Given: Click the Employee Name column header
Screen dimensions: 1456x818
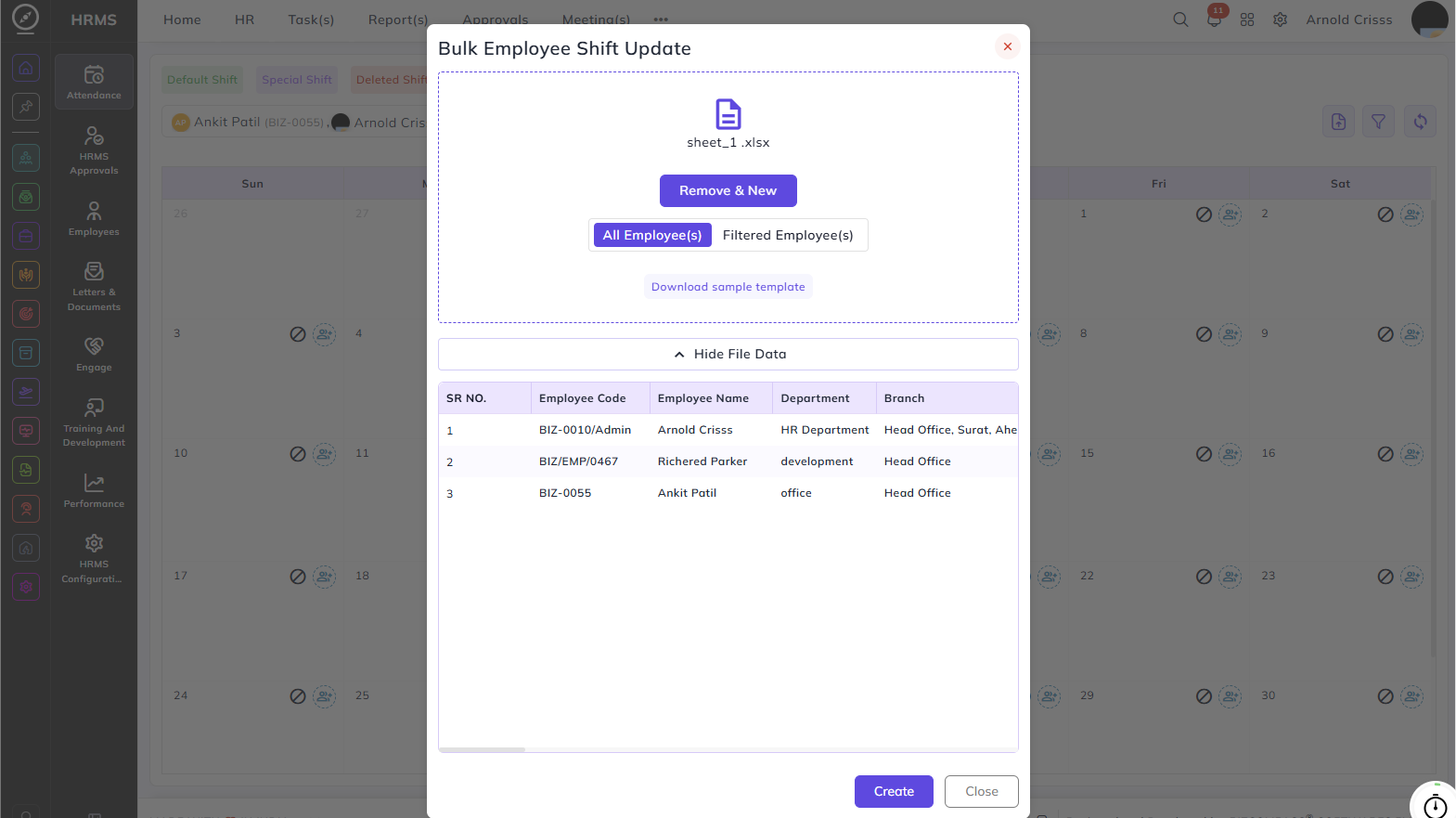Looking at the screenshot, I should [x=711, y=398].
